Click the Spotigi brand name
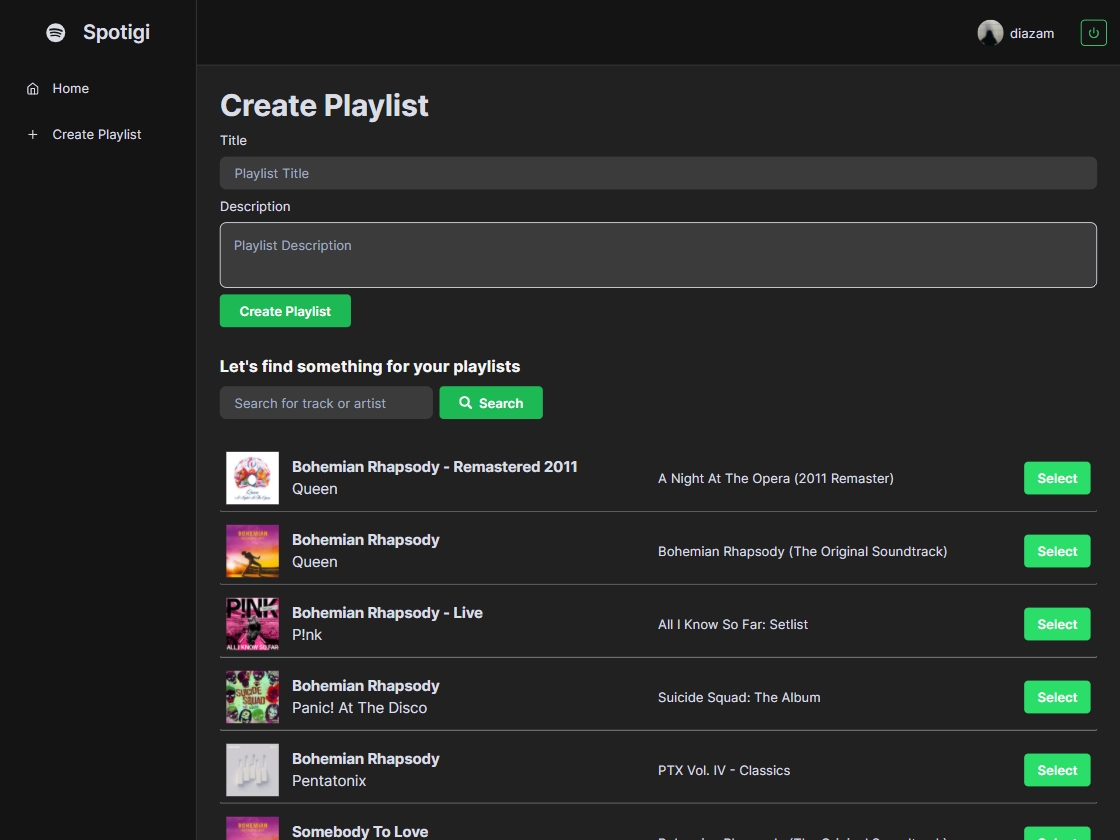This screenshot has width=1120, height=840. [116, 32]
